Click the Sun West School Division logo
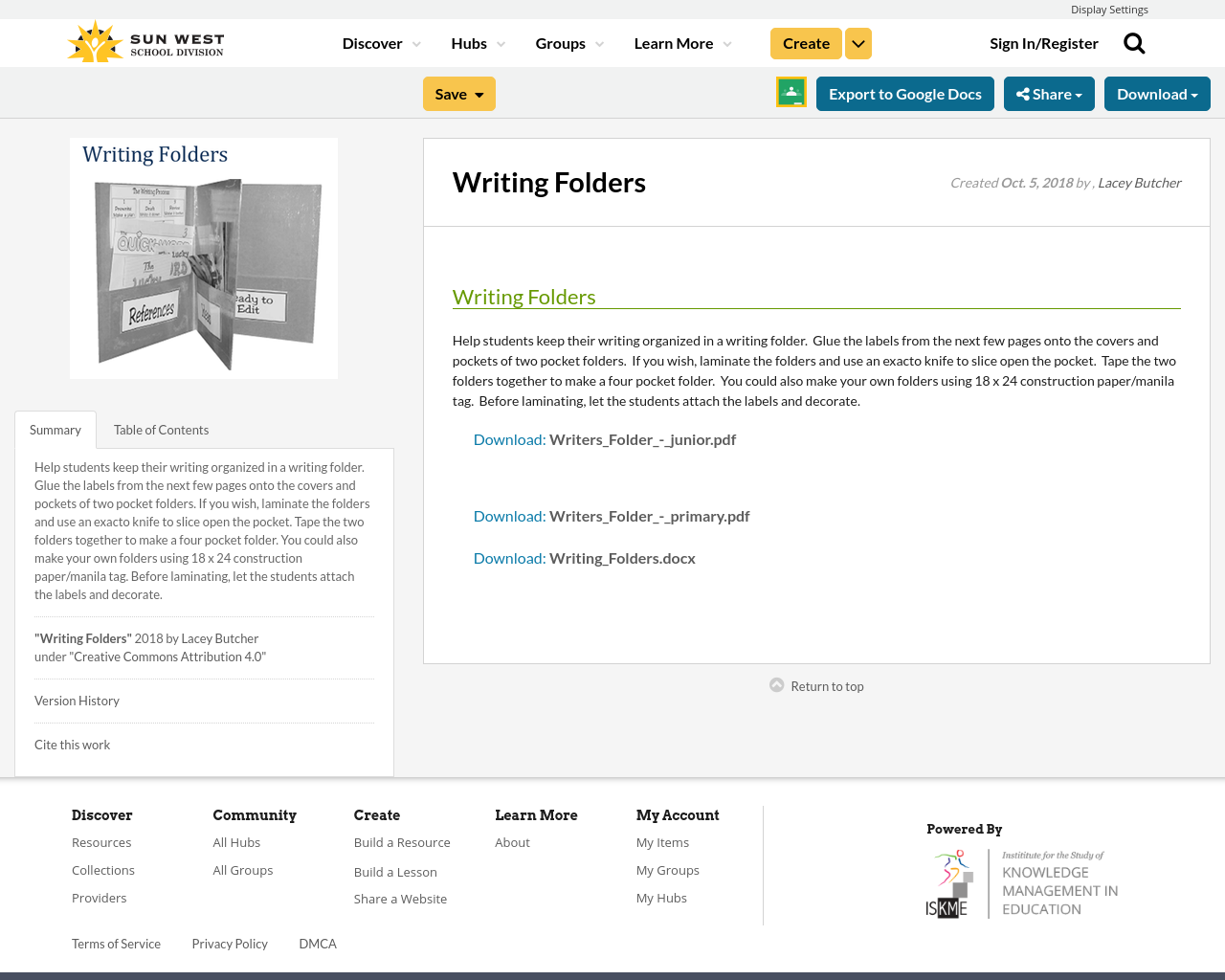Image resolution: width=1225 pixels, height=980 pixels. [x=145, y=39]
